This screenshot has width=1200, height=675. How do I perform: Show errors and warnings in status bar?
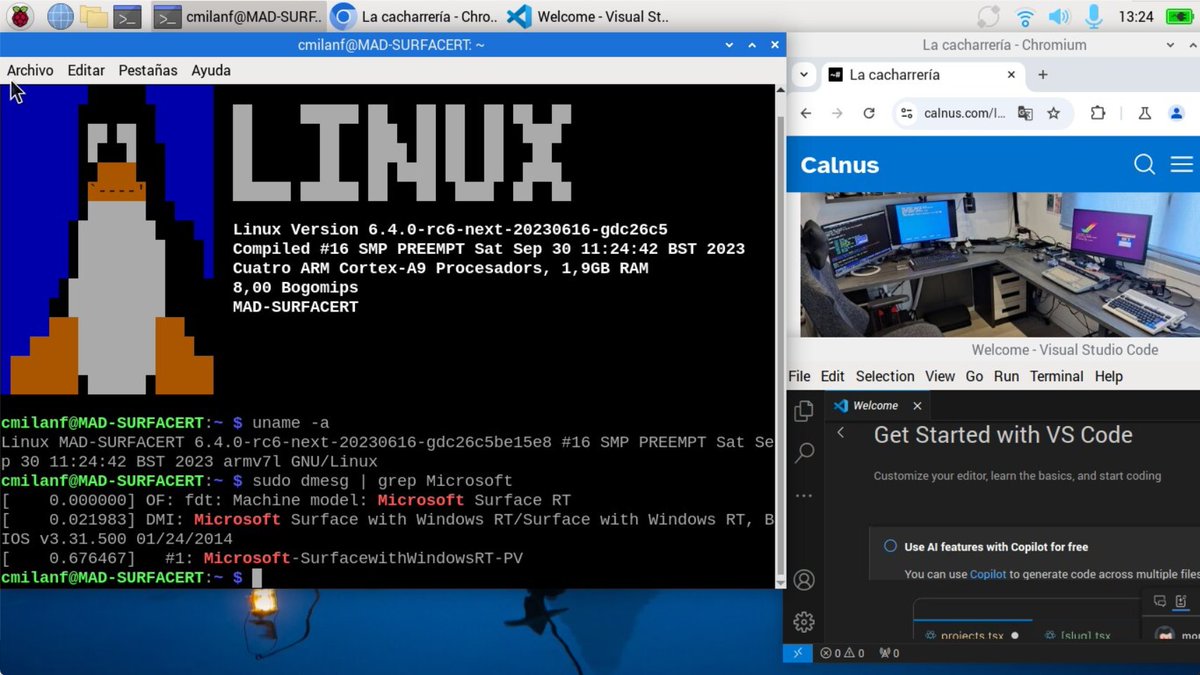[842, 653]
